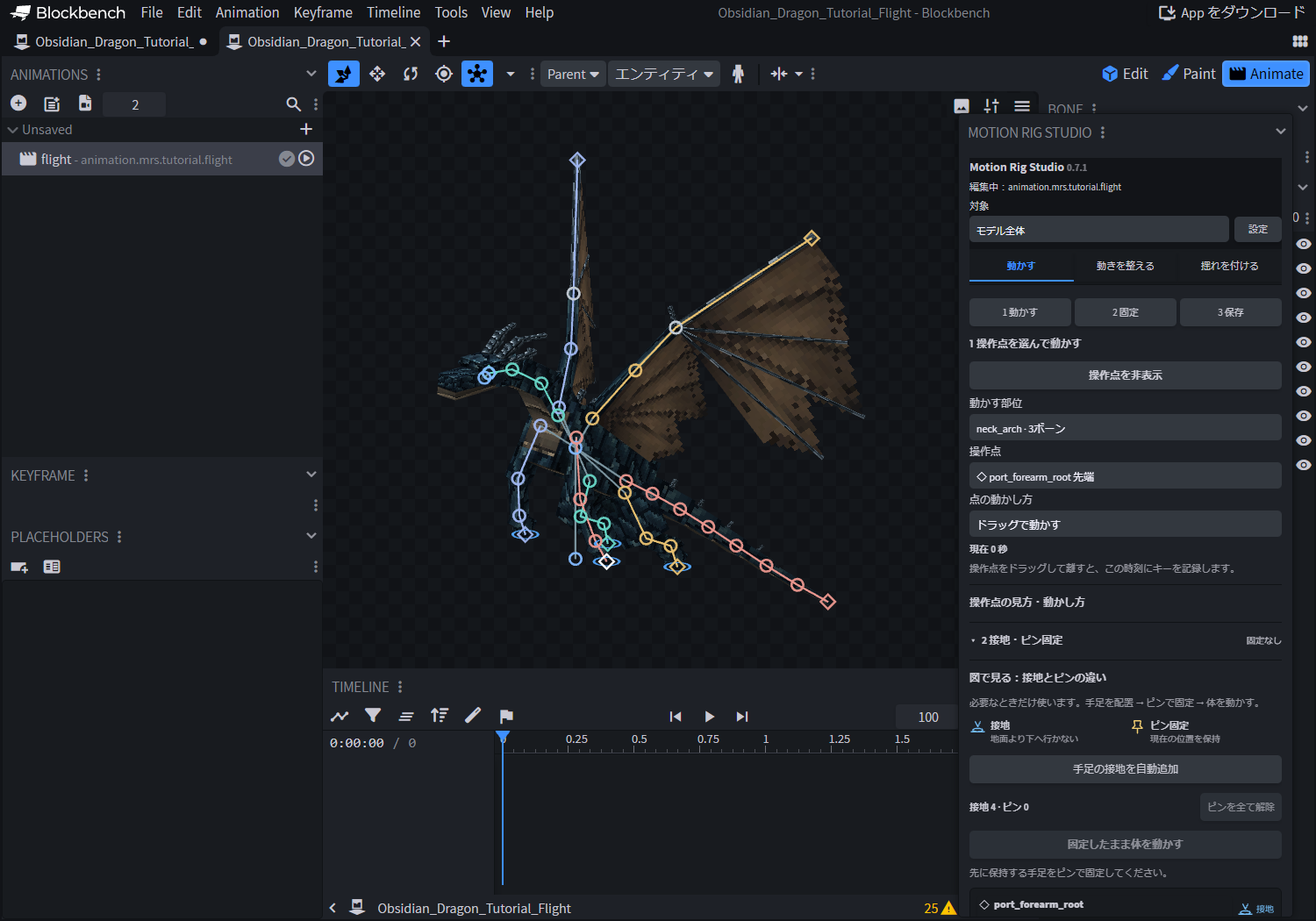The width and height of the screenshot is (1316, 921).
Task: Open the timeline graph editor icon
Action: click(x=340, y=716)
